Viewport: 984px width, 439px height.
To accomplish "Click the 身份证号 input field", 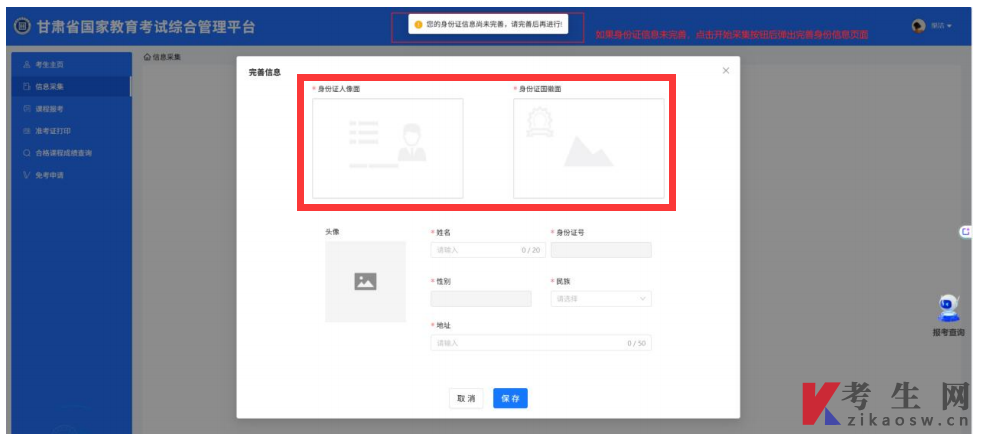I will (x=601, y=250).
